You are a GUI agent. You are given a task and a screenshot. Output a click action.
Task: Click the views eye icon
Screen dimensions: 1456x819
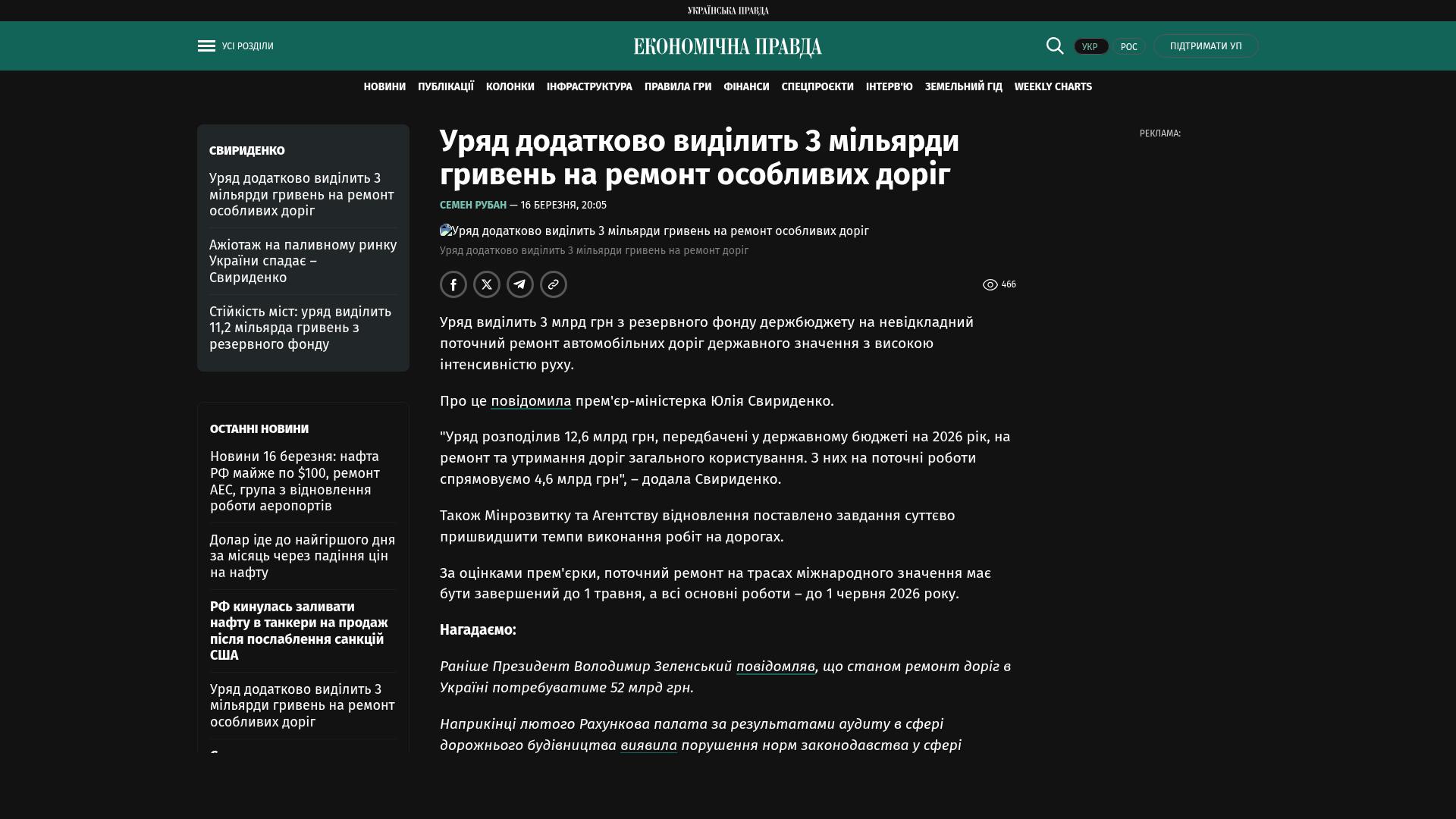(990, 285)
